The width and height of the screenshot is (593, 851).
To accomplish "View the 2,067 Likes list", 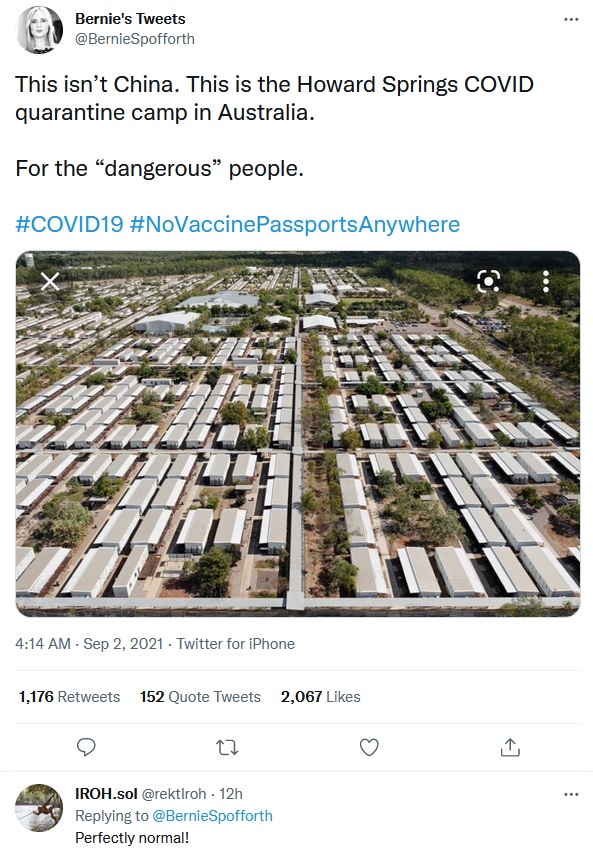I will coord(321,696).
